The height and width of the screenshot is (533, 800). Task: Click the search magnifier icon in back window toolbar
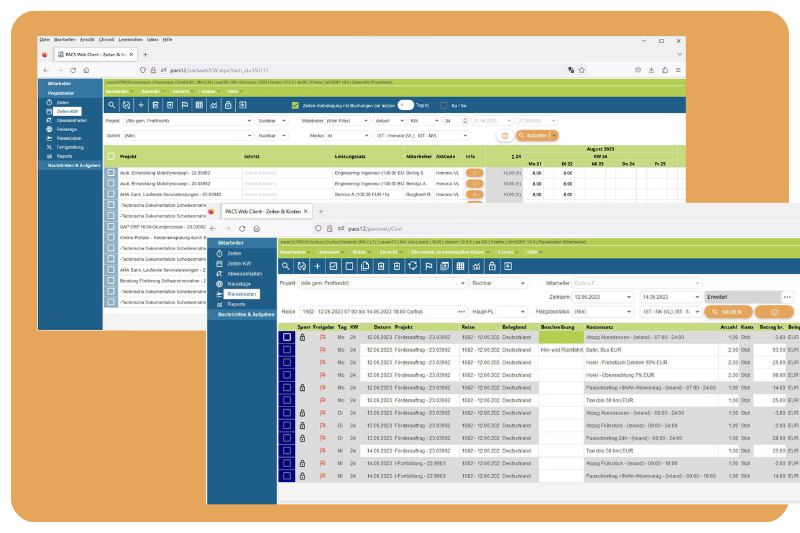click(x=111, y=105)
